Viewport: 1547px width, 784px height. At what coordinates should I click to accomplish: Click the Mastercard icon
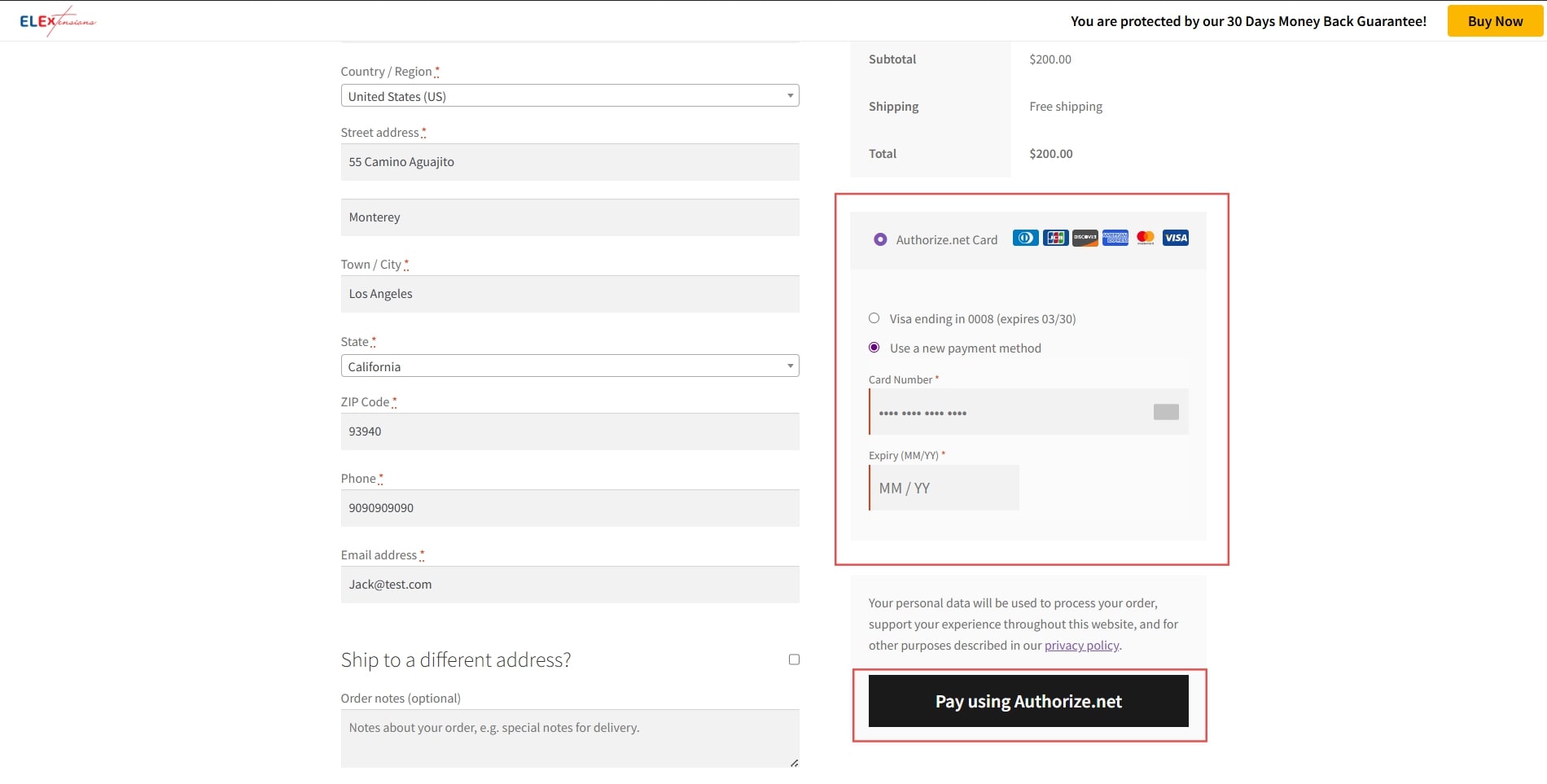1145,238
